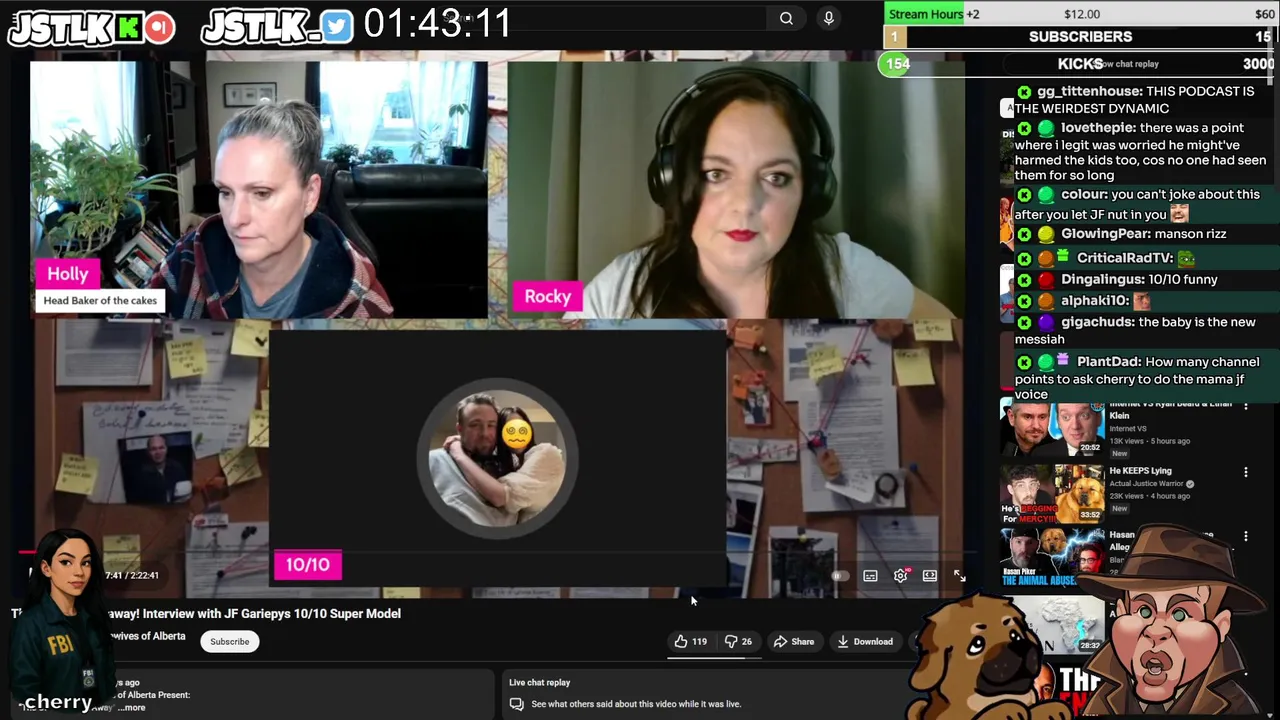Click the He KEEPS Lying title
Screen dimensions: 1280x720
point(1140,470)
